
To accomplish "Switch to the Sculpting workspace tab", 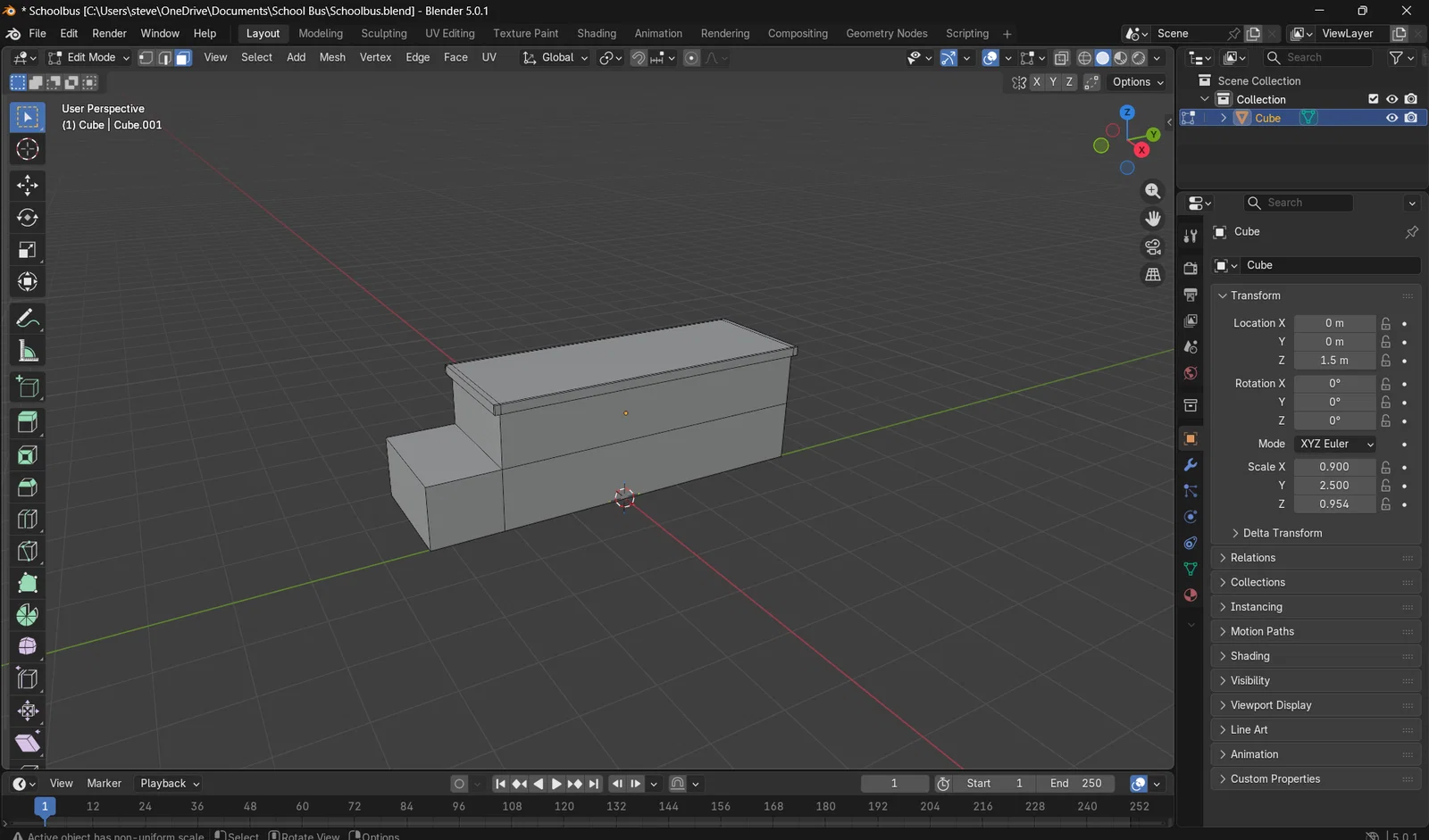I will tap(383, 33).
